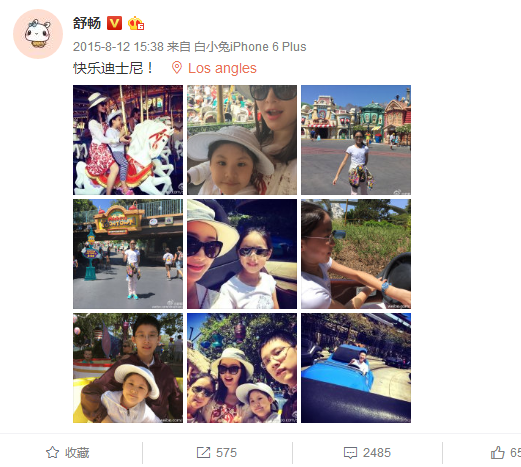Image resolution: width=521 pixels, height=467 pixels.
Task: Click the crown membership badge
Action: coord(136,23)
